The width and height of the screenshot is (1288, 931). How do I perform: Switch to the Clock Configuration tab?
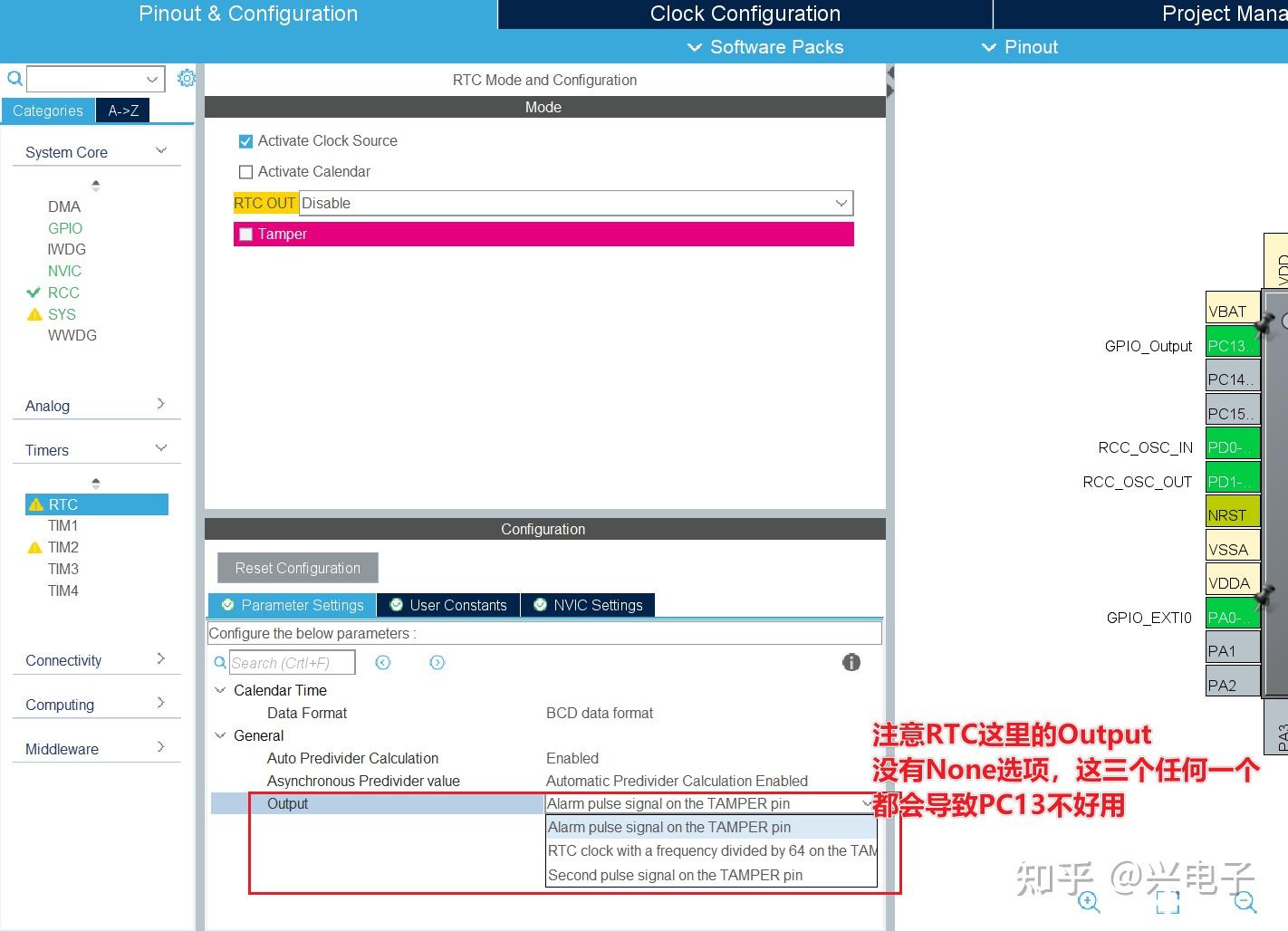(x=745, y=14)
